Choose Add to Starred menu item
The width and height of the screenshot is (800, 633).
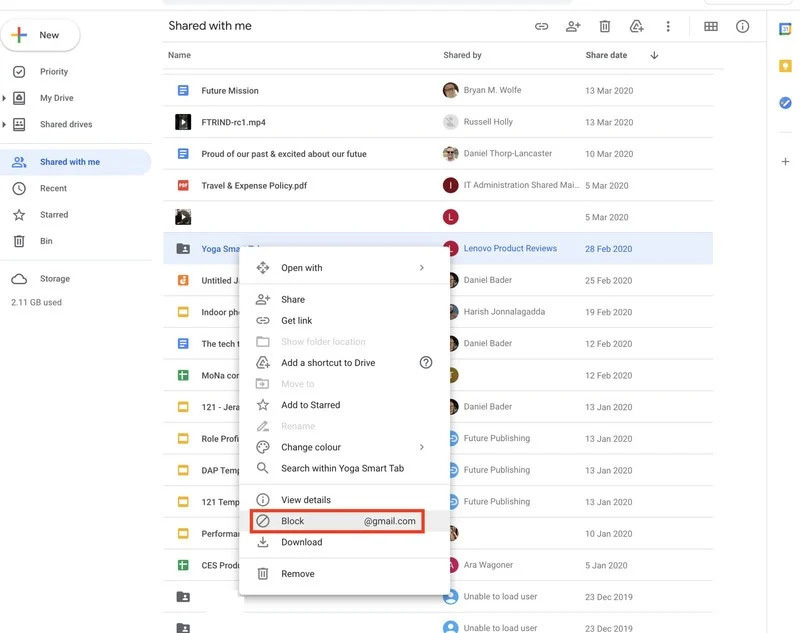point(344,405)
